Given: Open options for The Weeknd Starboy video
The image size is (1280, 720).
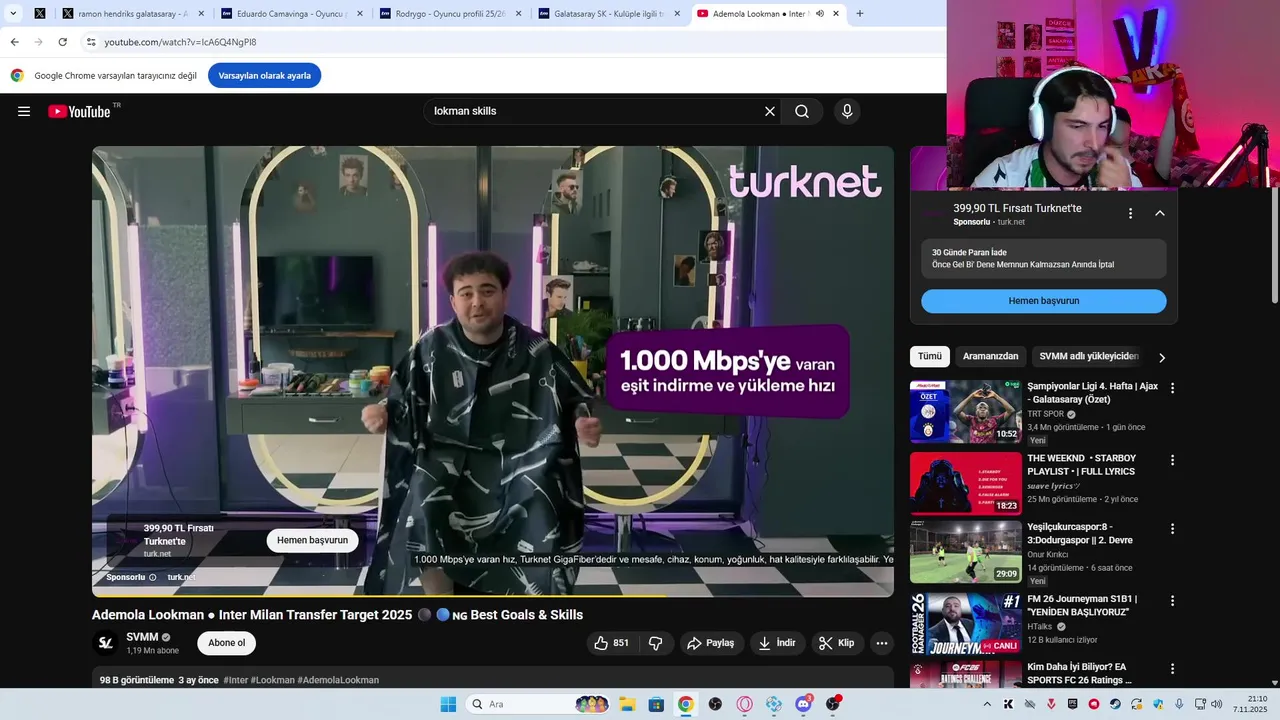Looking at the screenshot, I should (x=1173, y=460).
